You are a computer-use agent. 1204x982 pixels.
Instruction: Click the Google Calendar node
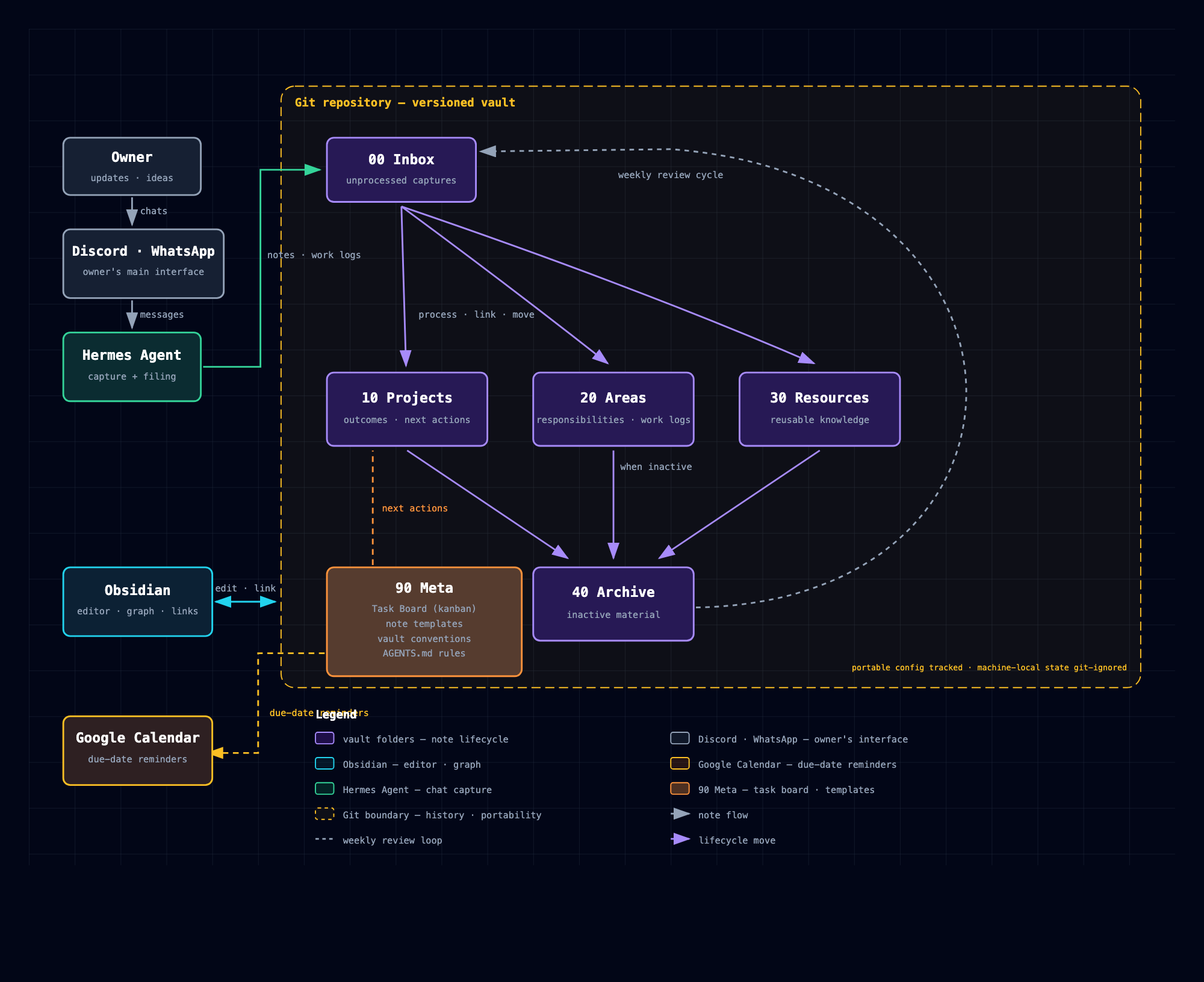(x=138, y=750)
